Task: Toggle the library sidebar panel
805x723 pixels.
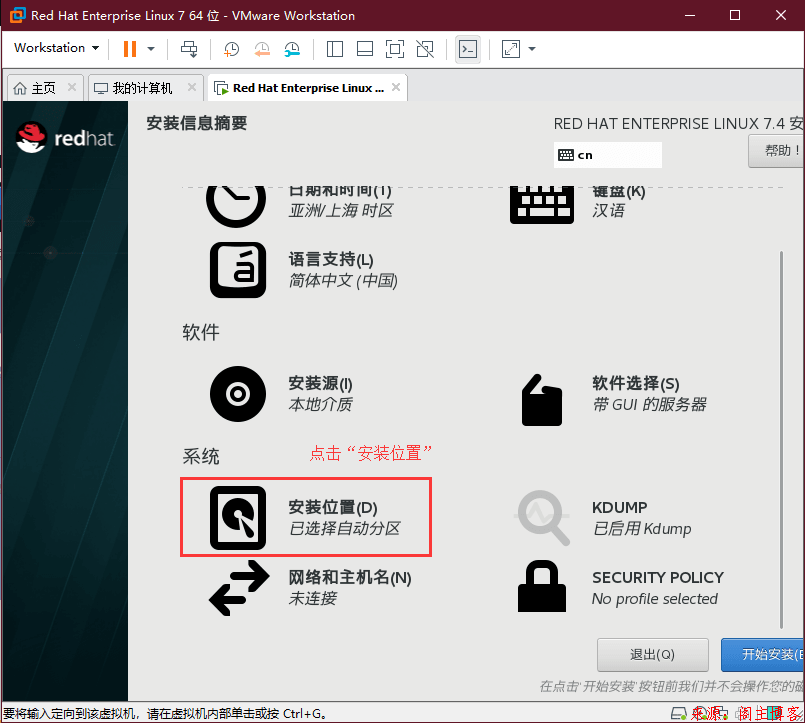Action: point(335,49)
